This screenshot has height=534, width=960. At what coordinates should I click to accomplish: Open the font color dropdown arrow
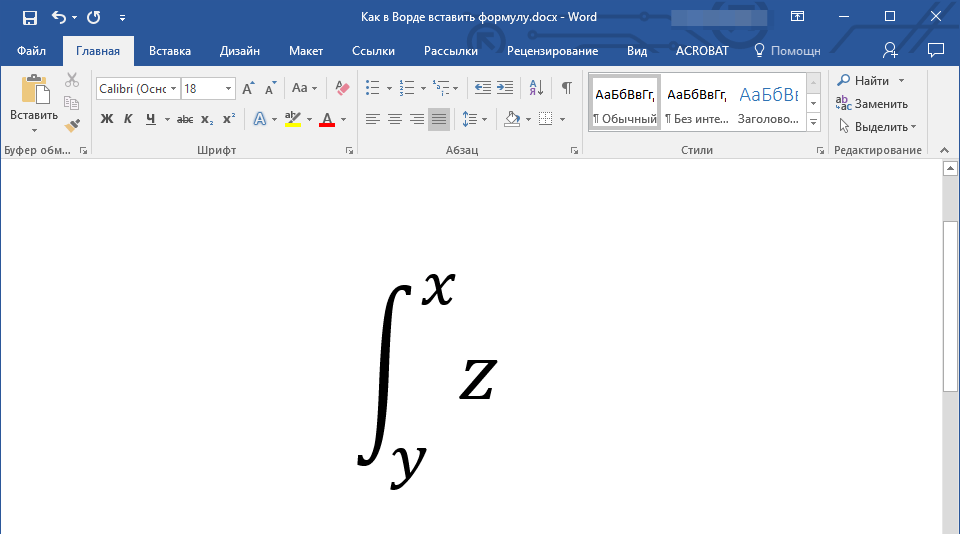[x=343, y=119]
